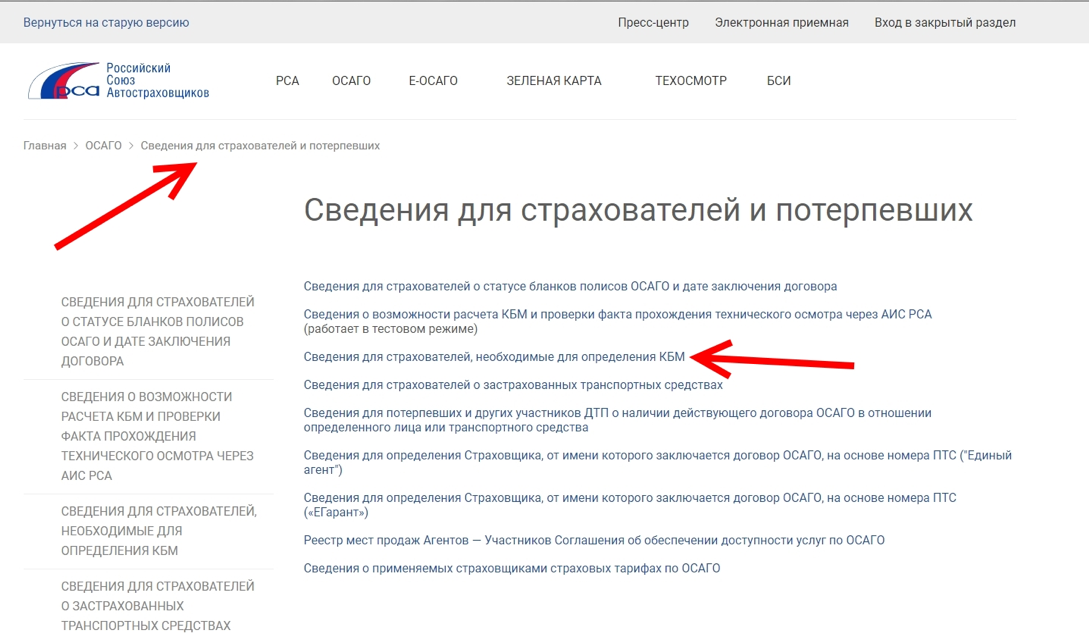Open Реестр мест продаж Агентов link
The image size is (1089, 635).
click(594, 540)
